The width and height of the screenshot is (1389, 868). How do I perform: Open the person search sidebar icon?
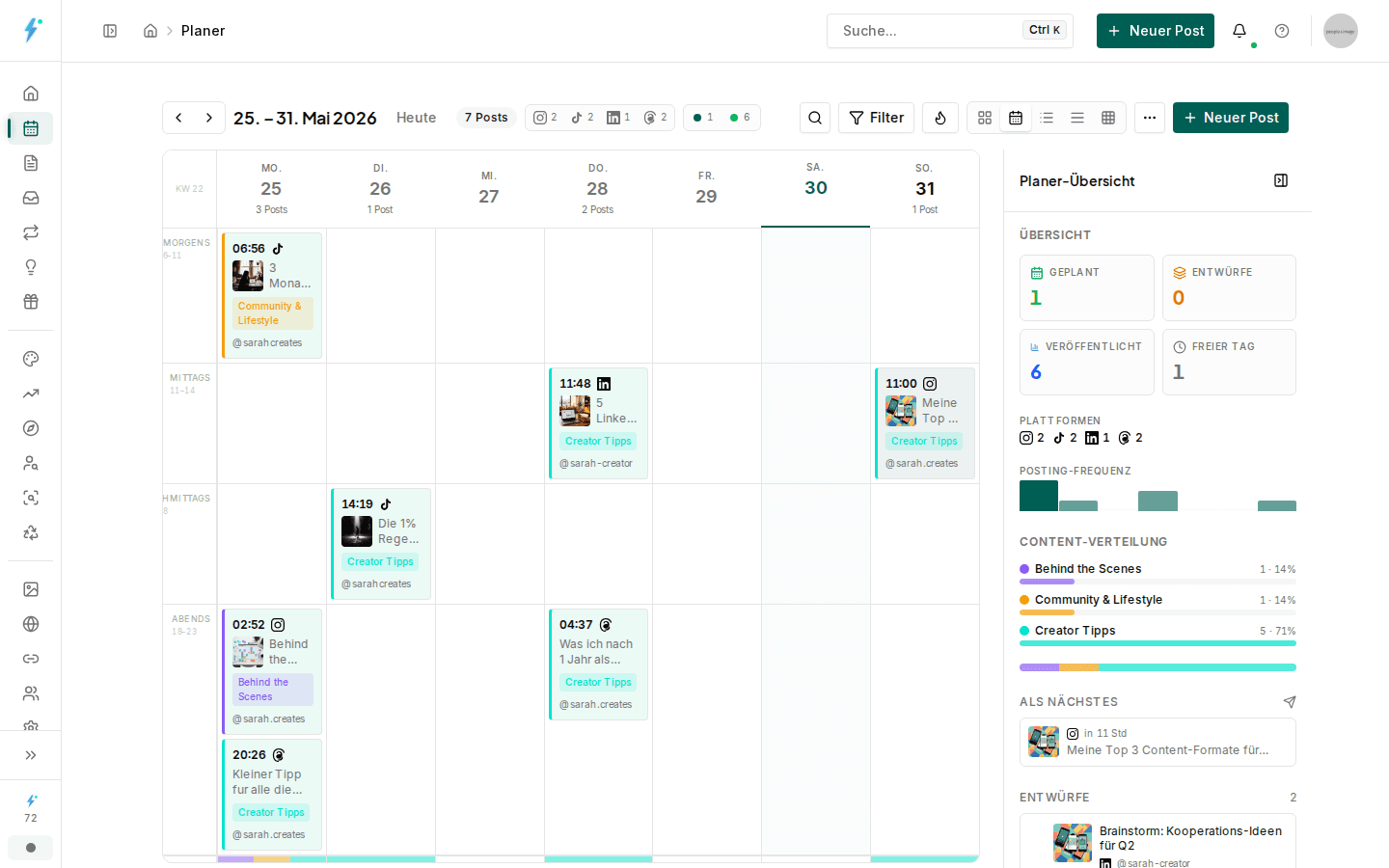[x=31, y=463]
